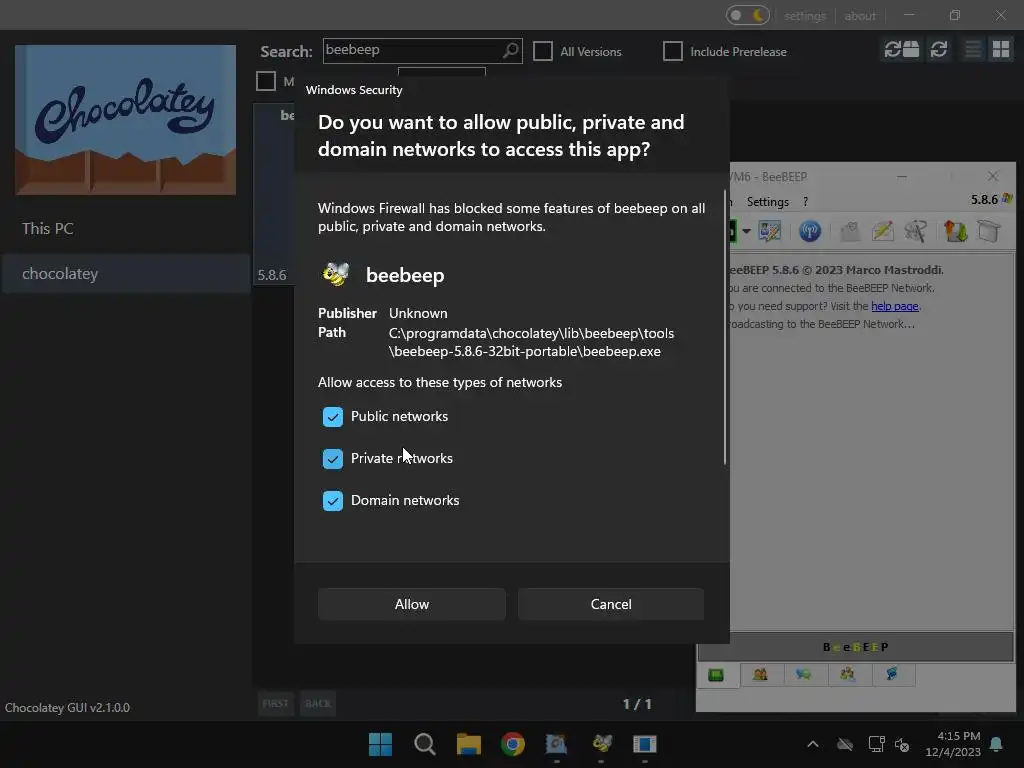Click the blue broadcast antenna icon in BeeBEEP
The width and height of the screenshot is (1024, 768).
810,231
